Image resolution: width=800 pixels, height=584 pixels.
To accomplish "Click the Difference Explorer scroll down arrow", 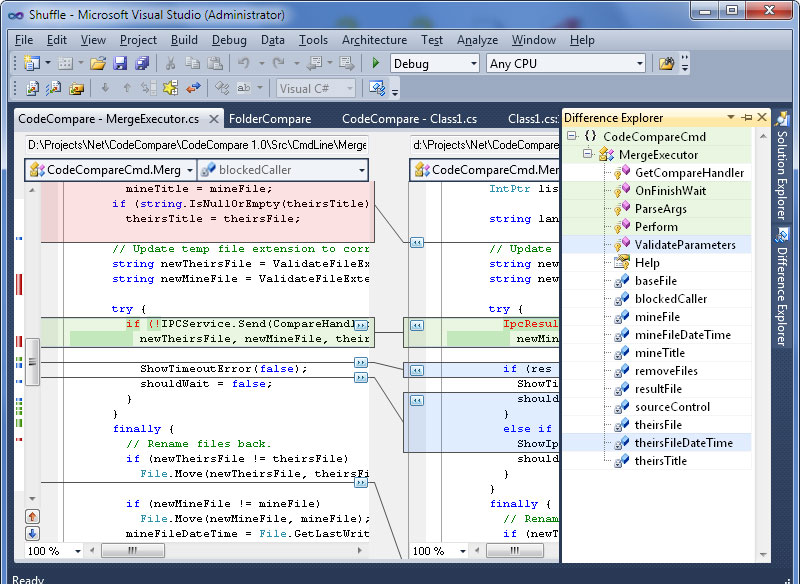I will tap(763, 554).
